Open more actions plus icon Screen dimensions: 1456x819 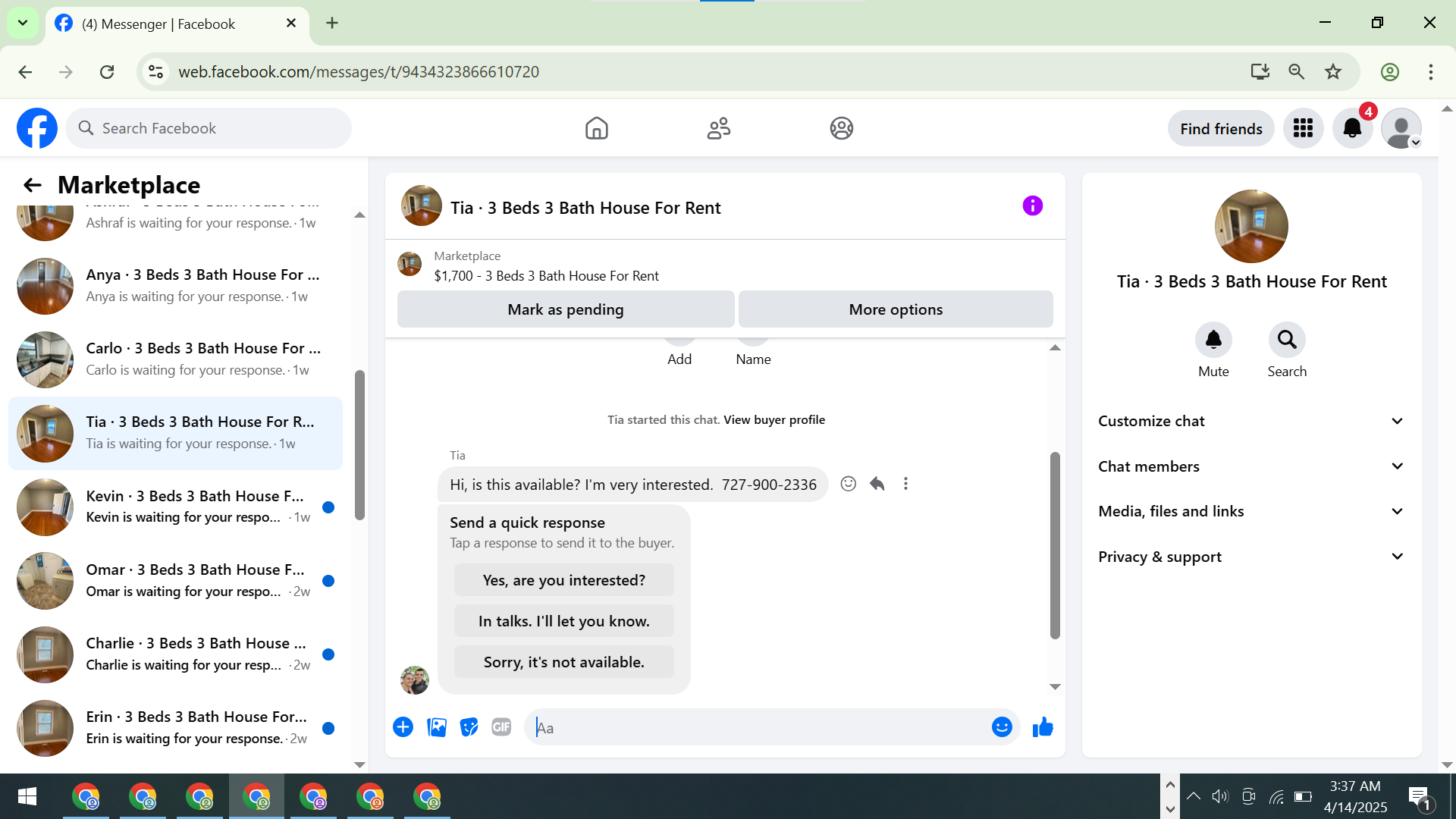[403, 727]
